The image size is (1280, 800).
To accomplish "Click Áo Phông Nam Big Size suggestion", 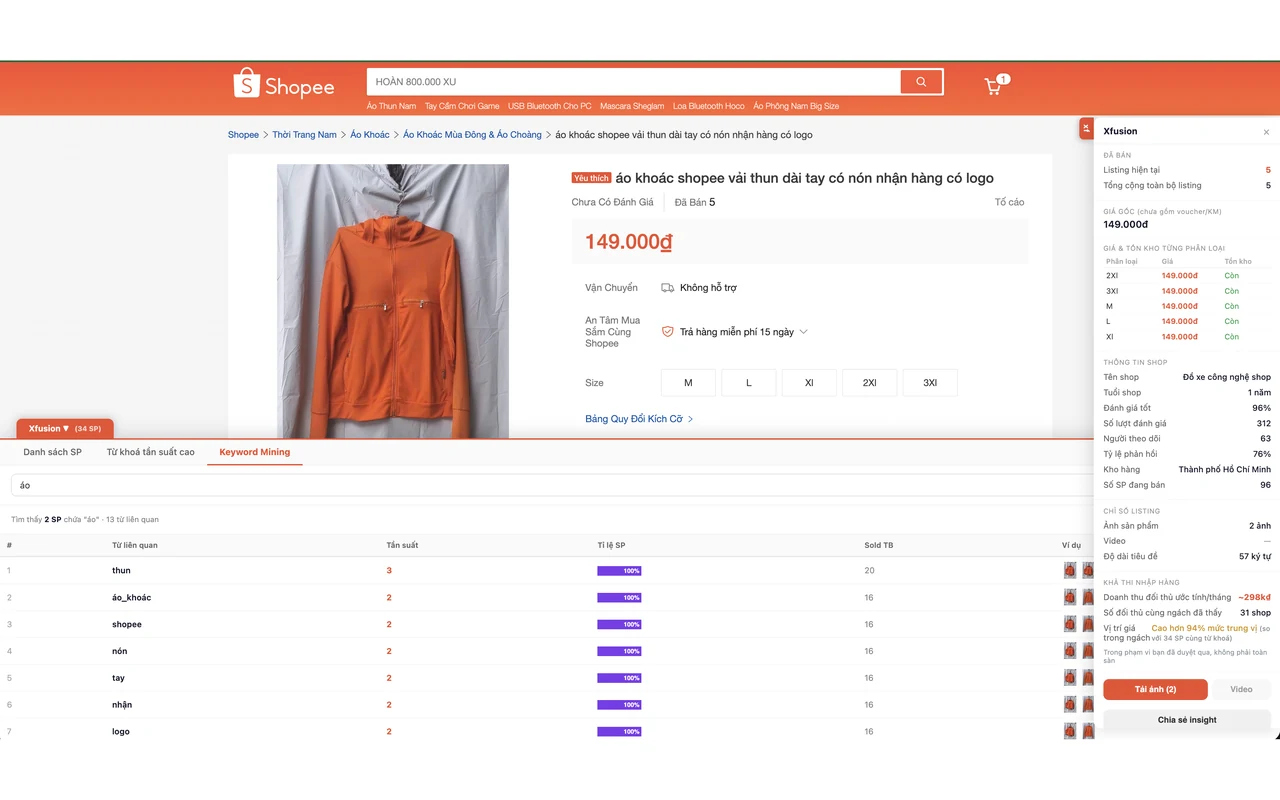I will (x=796, y=106).
